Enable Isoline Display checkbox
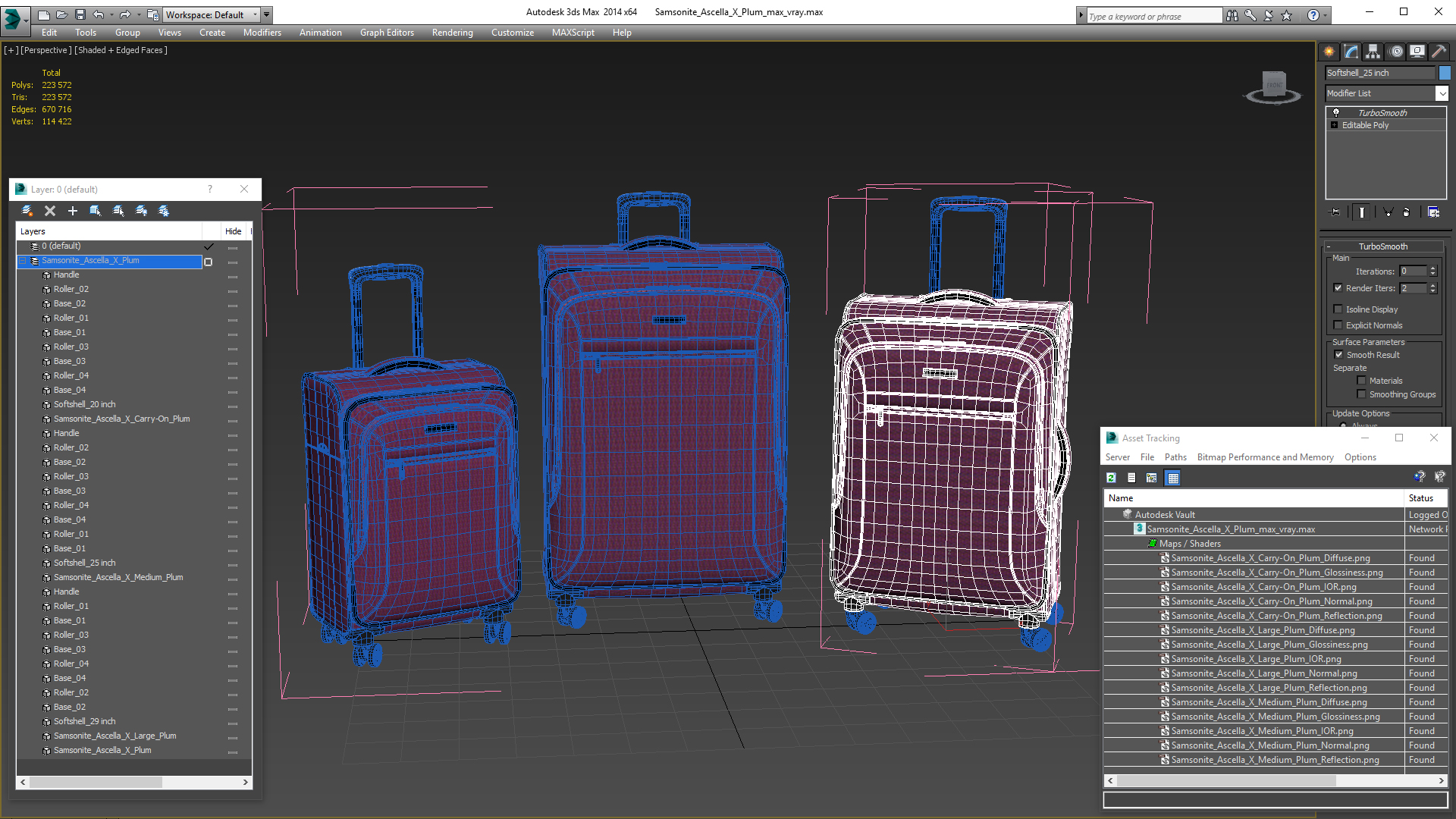 tap(1338, 309)
